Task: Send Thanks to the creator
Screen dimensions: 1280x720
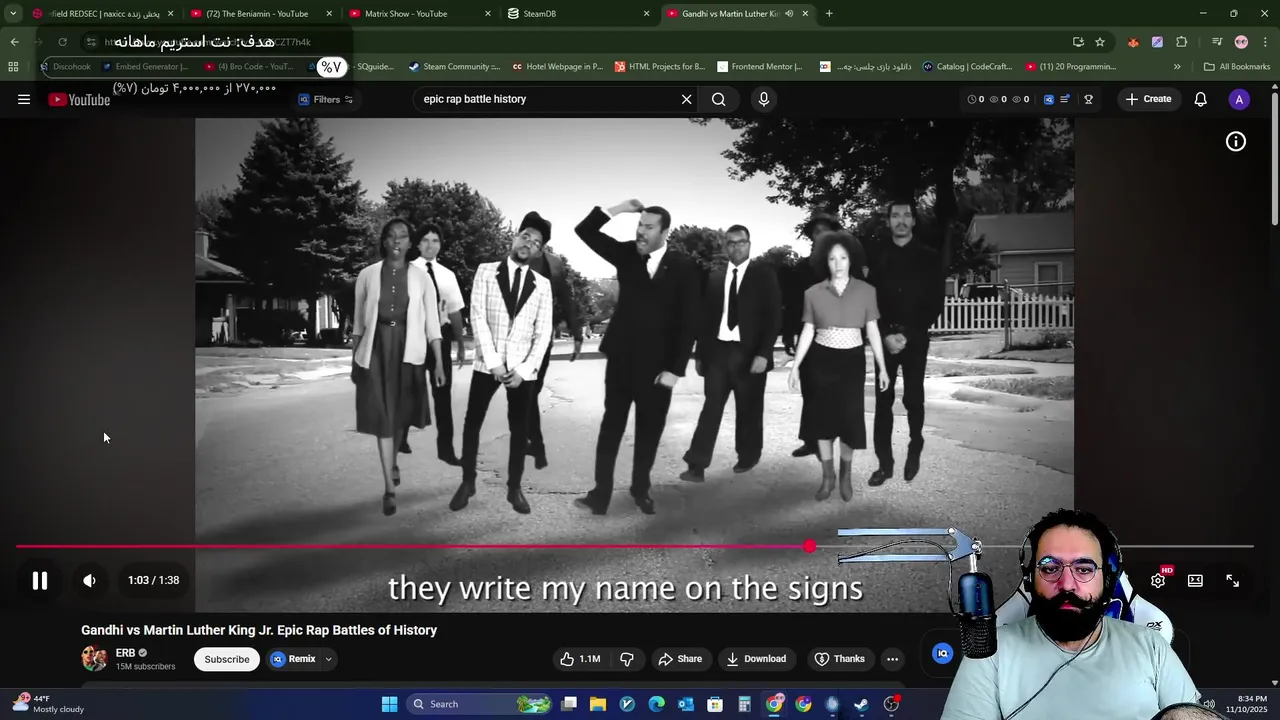Action: click(x=840, y=659)
